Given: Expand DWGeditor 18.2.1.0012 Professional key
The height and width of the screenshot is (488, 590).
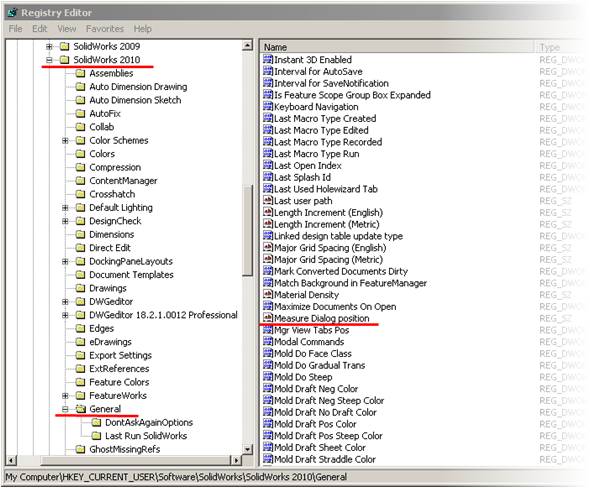Looking at the screenshot, I should coord(65,315).
